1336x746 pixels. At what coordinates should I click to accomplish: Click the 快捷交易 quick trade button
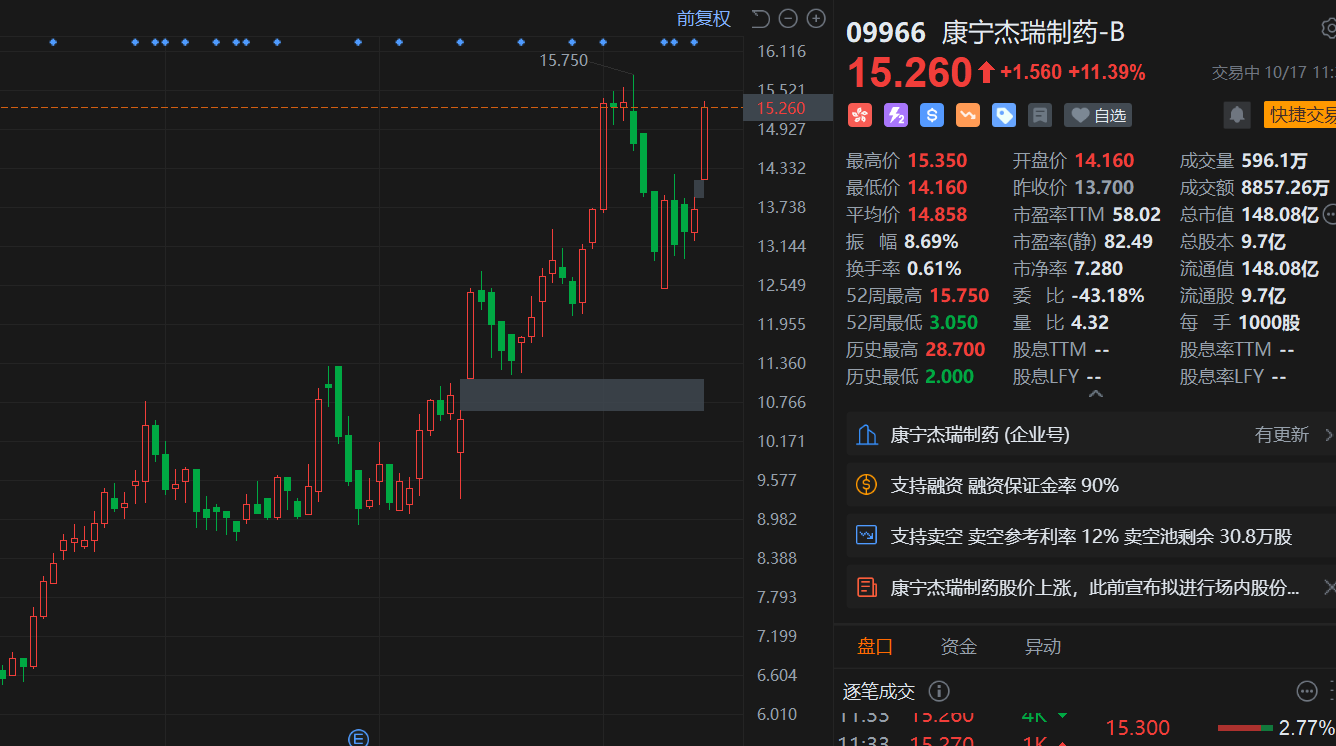1300,115
